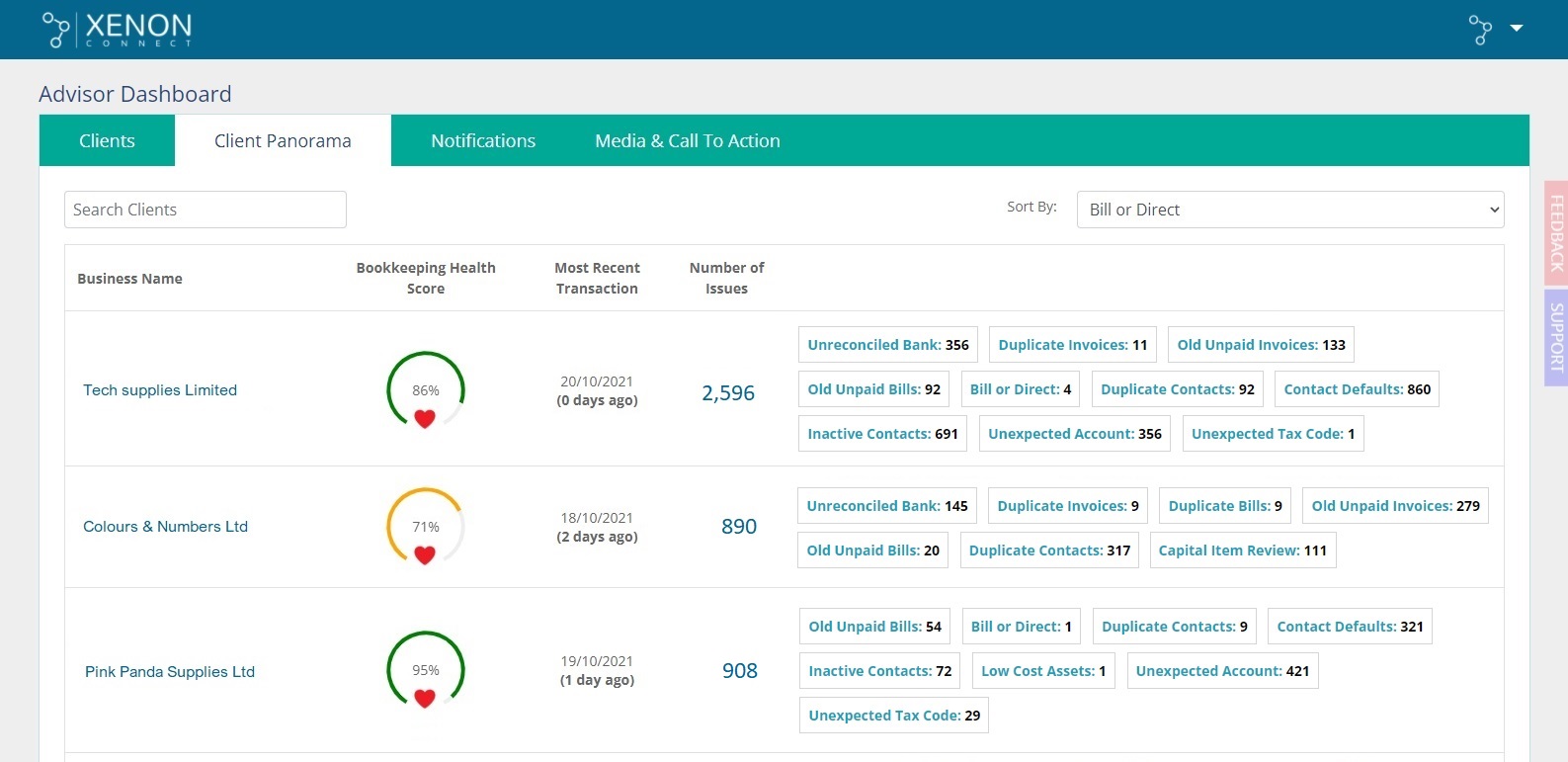Open Colours & Numbers Ltd link
Viewport: 1568px width, 762px height.
point(165,527)
